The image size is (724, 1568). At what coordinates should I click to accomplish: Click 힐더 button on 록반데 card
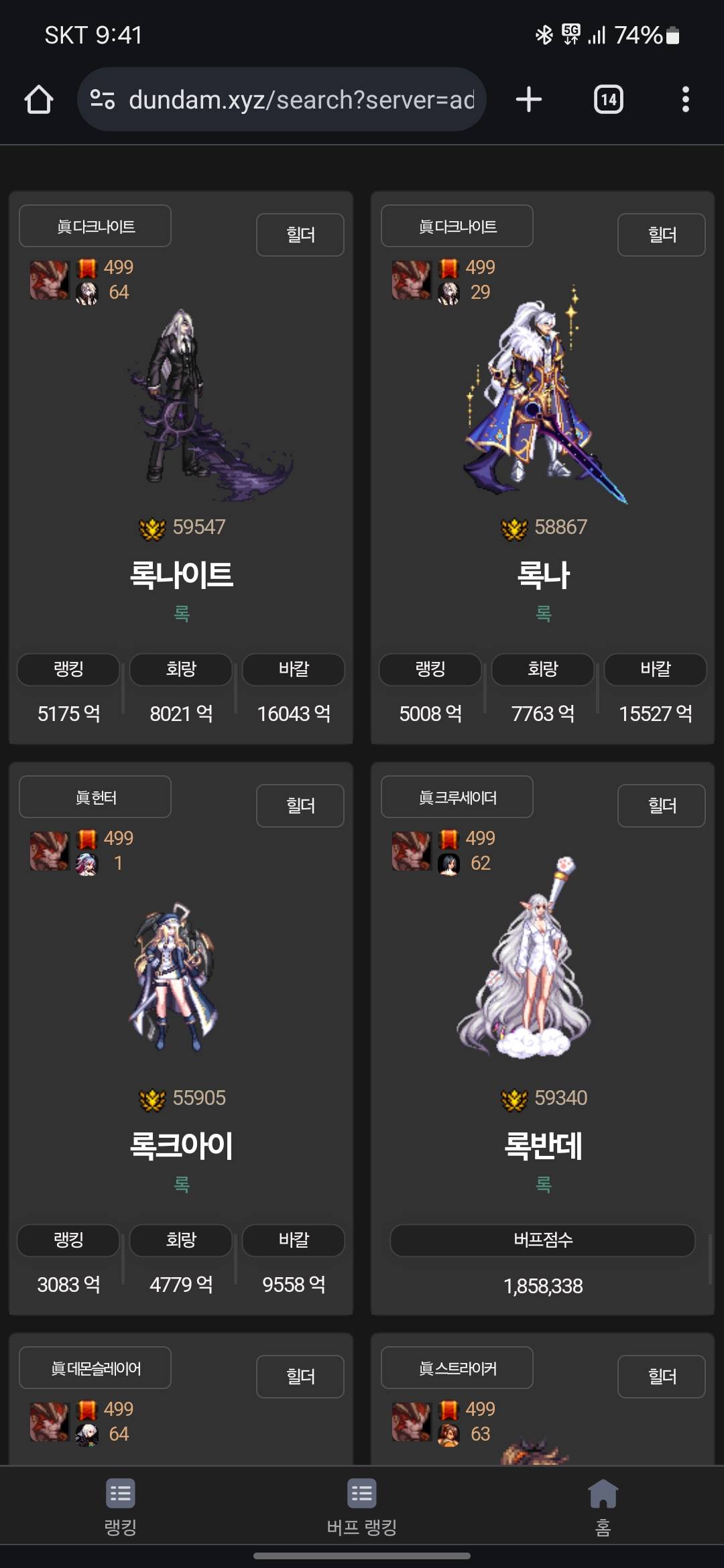(662, 805)
